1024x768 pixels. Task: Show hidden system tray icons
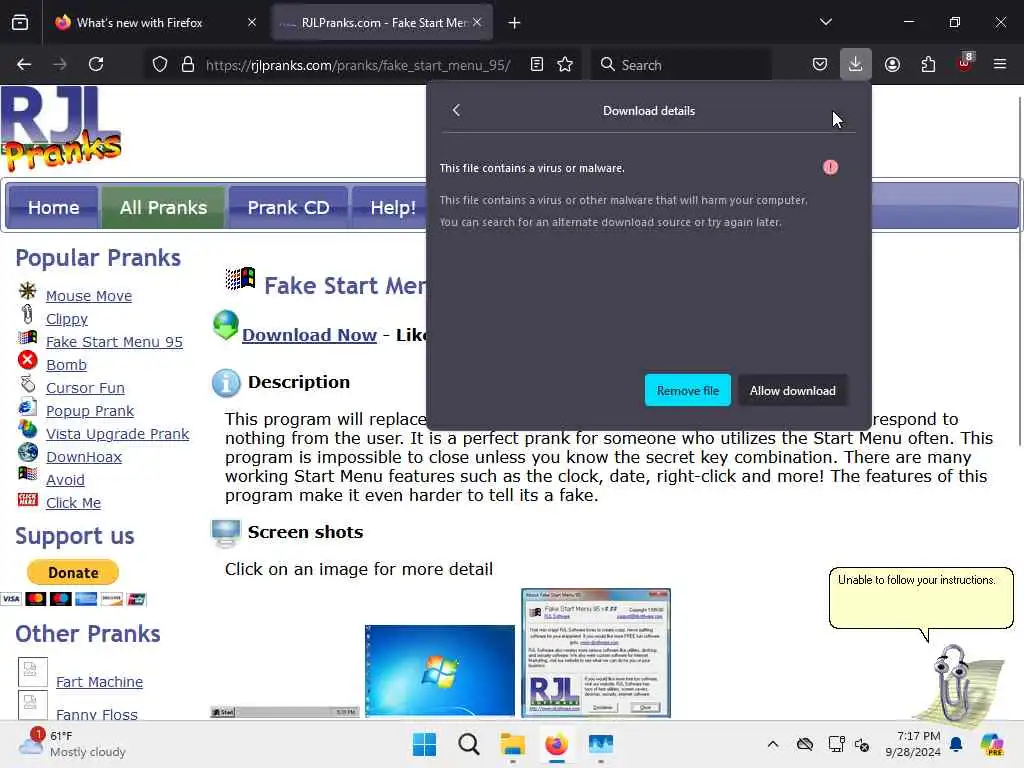[x=773, y=744]
